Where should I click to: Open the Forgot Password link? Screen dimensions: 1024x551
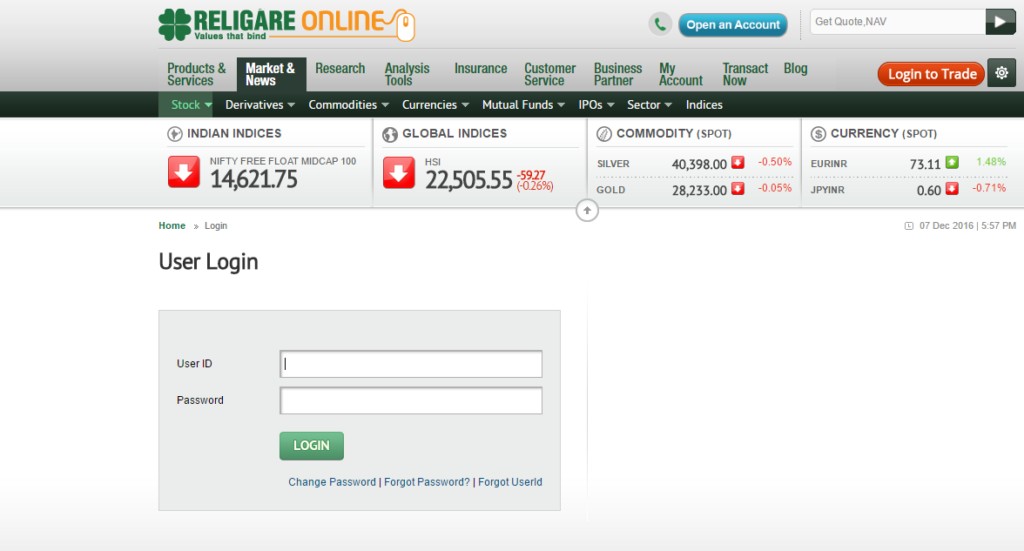(x=427, y=482)
